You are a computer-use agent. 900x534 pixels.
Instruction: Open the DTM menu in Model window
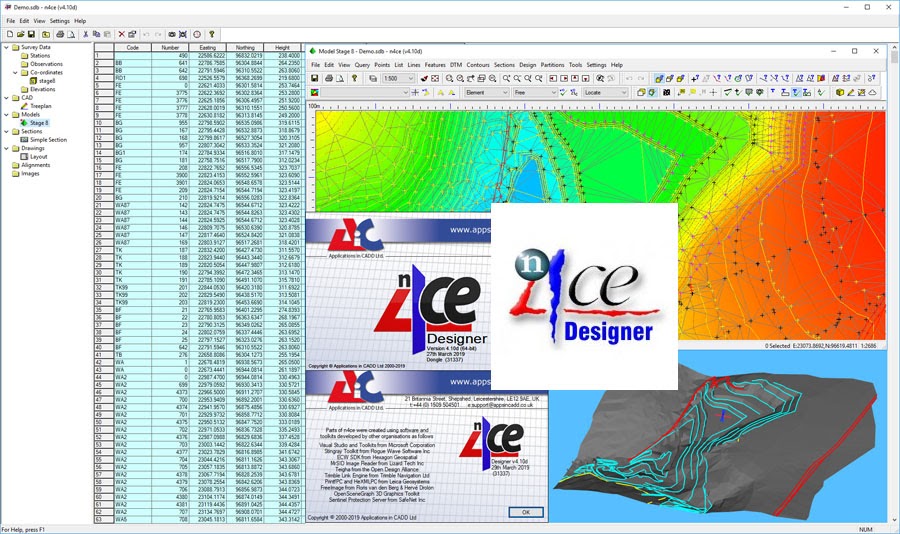[x=456, y=65]
